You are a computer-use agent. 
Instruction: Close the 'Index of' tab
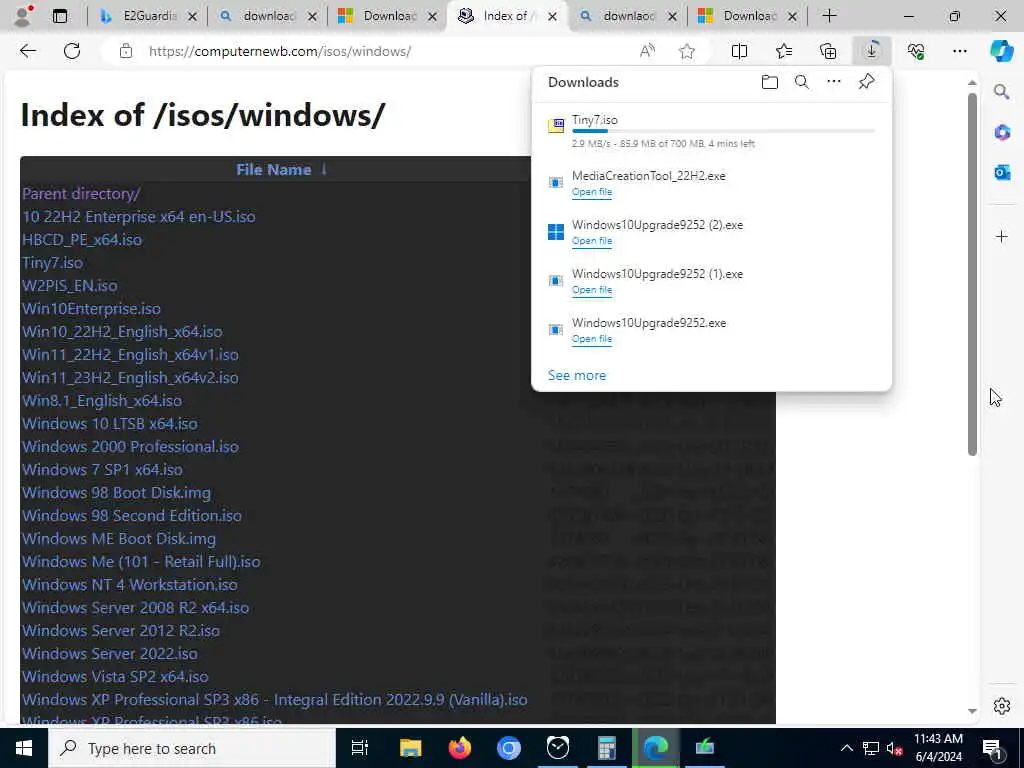[x=552, y=16]
